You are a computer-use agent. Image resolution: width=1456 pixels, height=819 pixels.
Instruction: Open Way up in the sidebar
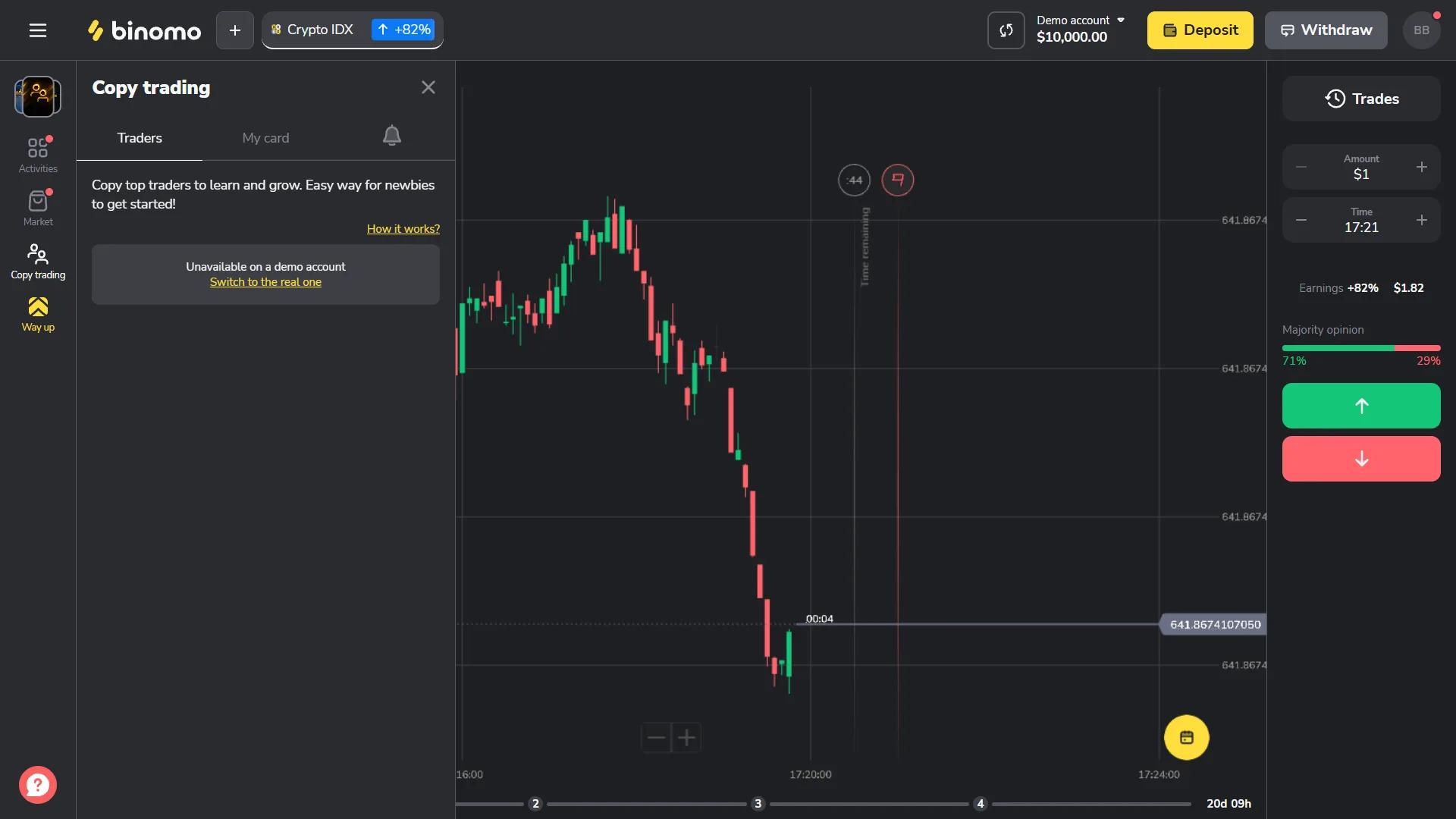point(38,314)
